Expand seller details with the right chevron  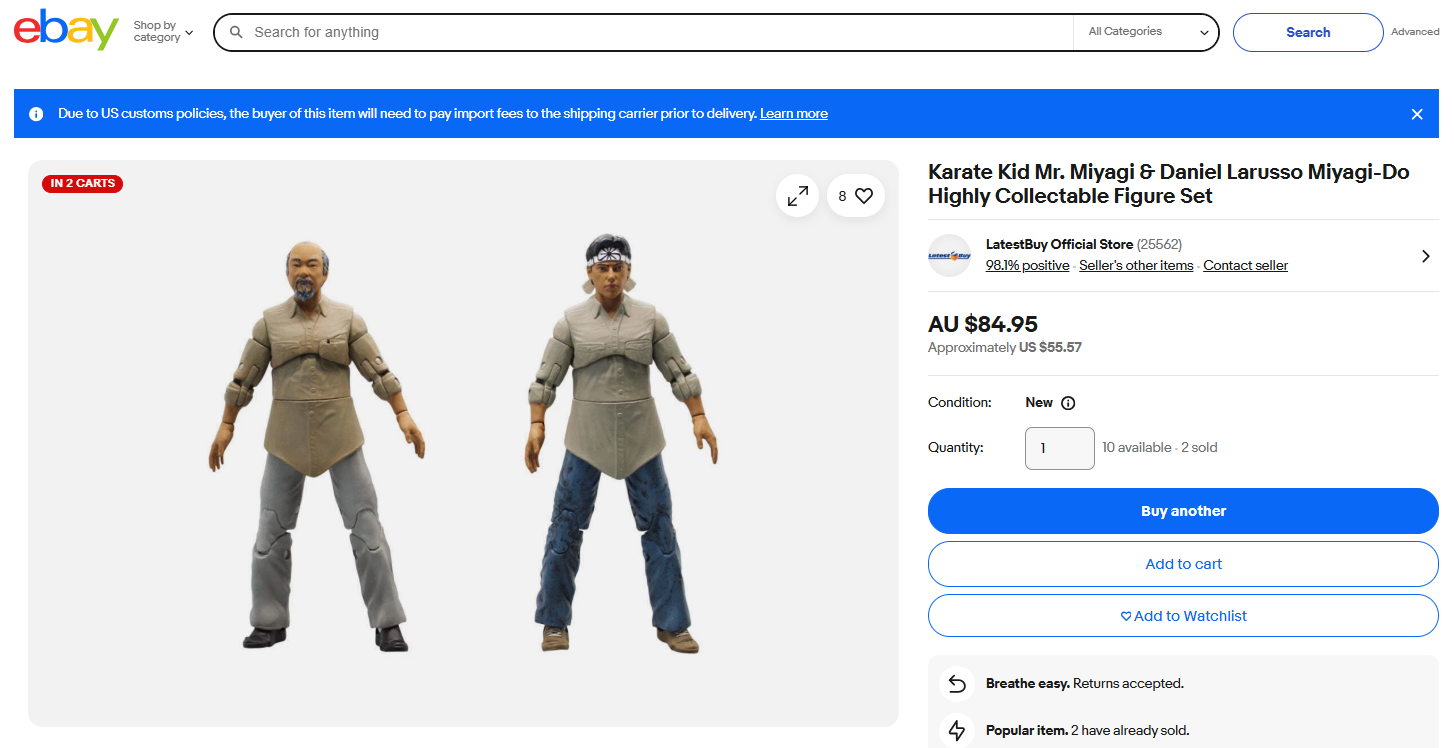(x=1425, y=256)
